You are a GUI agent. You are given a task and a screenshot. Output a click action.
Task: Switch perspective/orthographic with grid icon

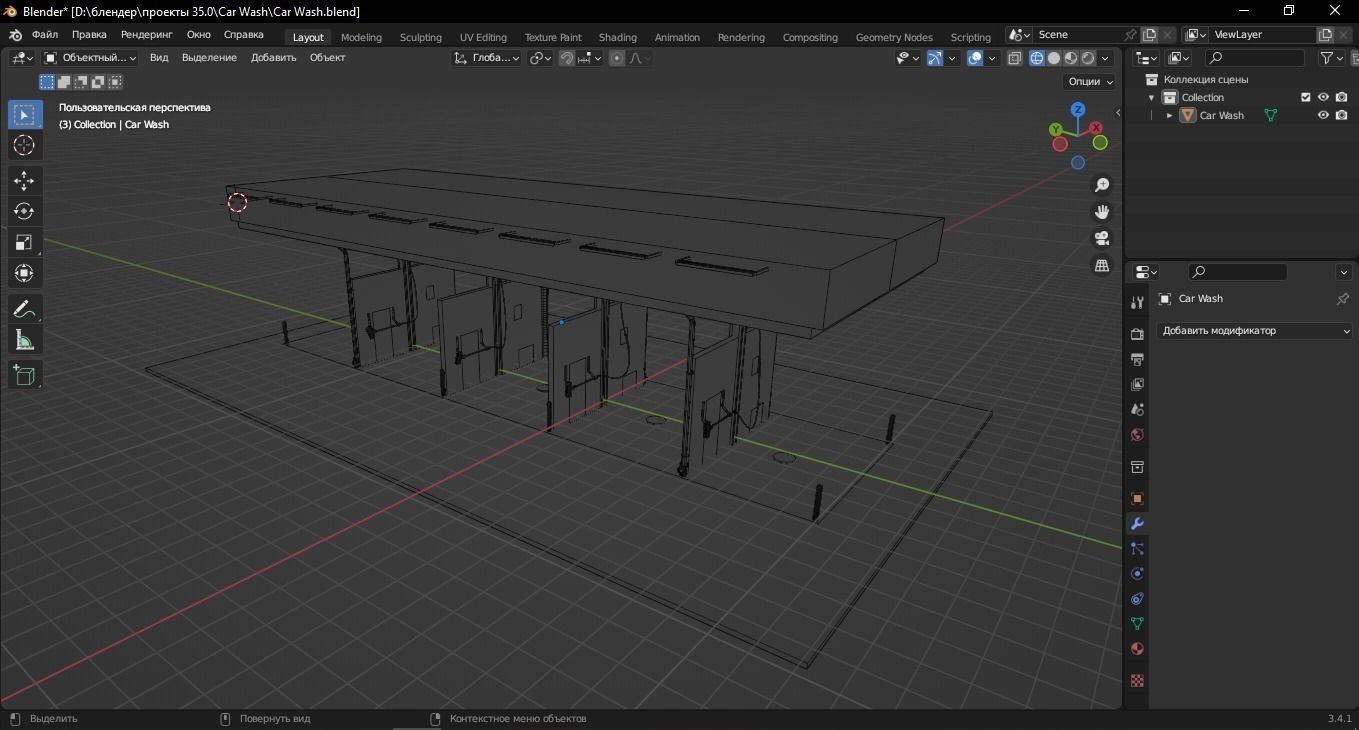point(1102,265)
